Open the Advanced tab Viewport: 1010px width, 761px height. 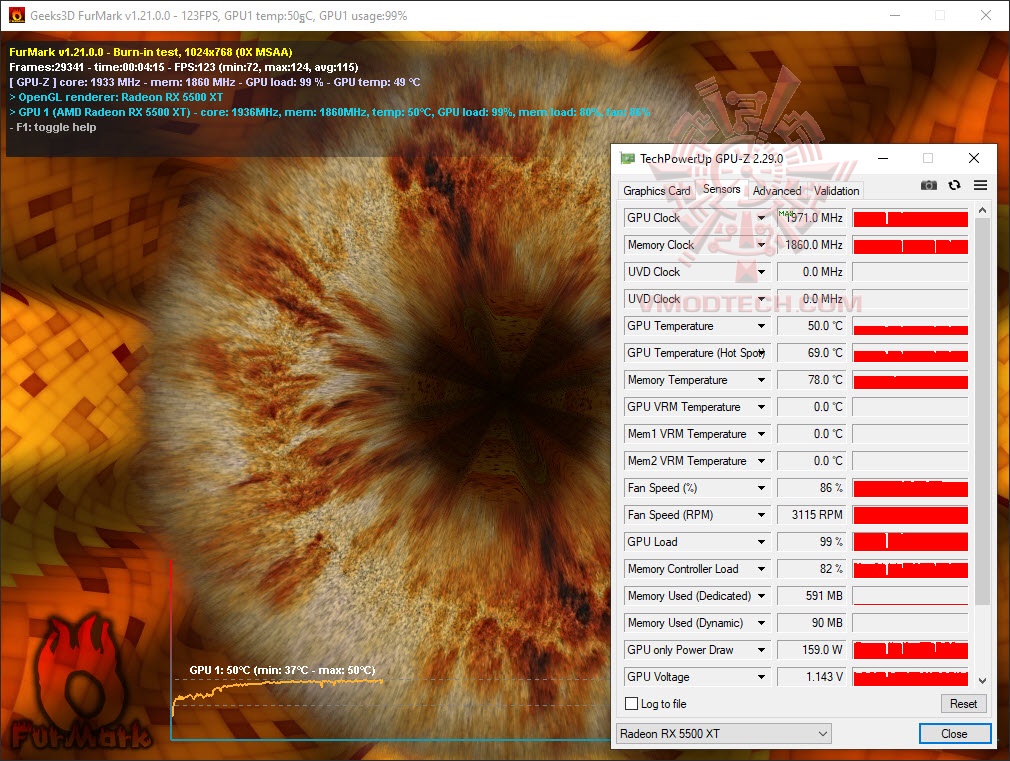777,191
